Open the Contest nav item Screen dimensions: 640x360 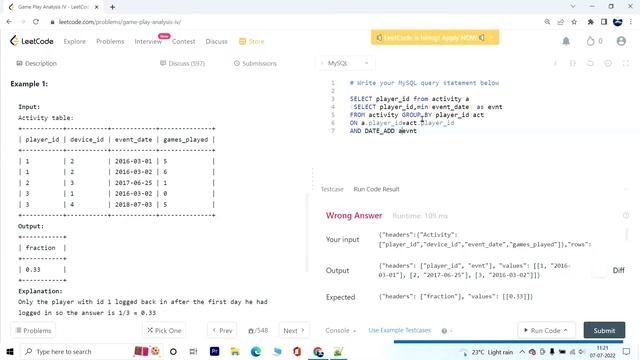pyautogui.click(x=183, y=41)
